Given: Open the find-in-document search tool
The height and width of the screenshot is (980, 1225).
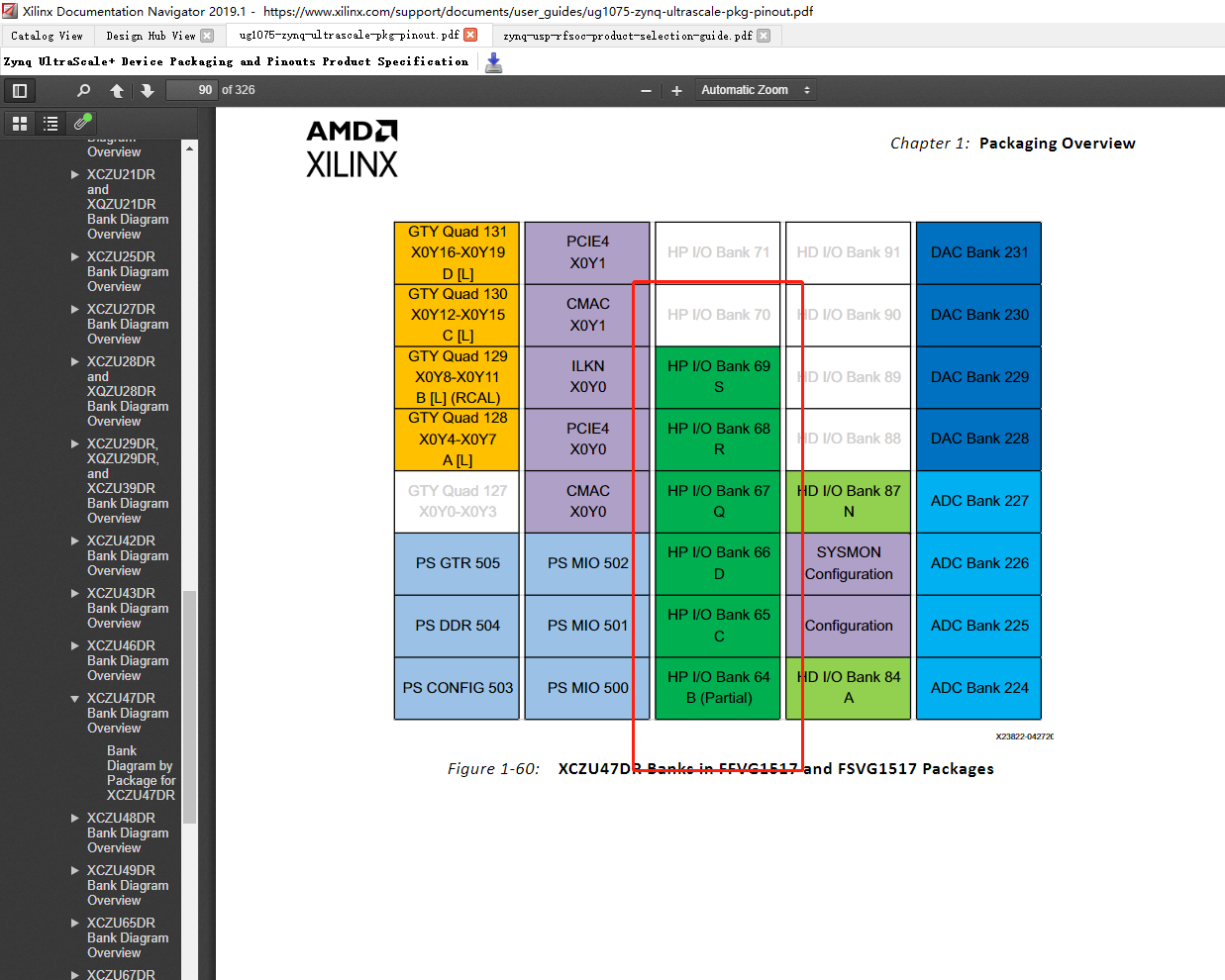Looking at the screenshot, I should coord(83,90).
